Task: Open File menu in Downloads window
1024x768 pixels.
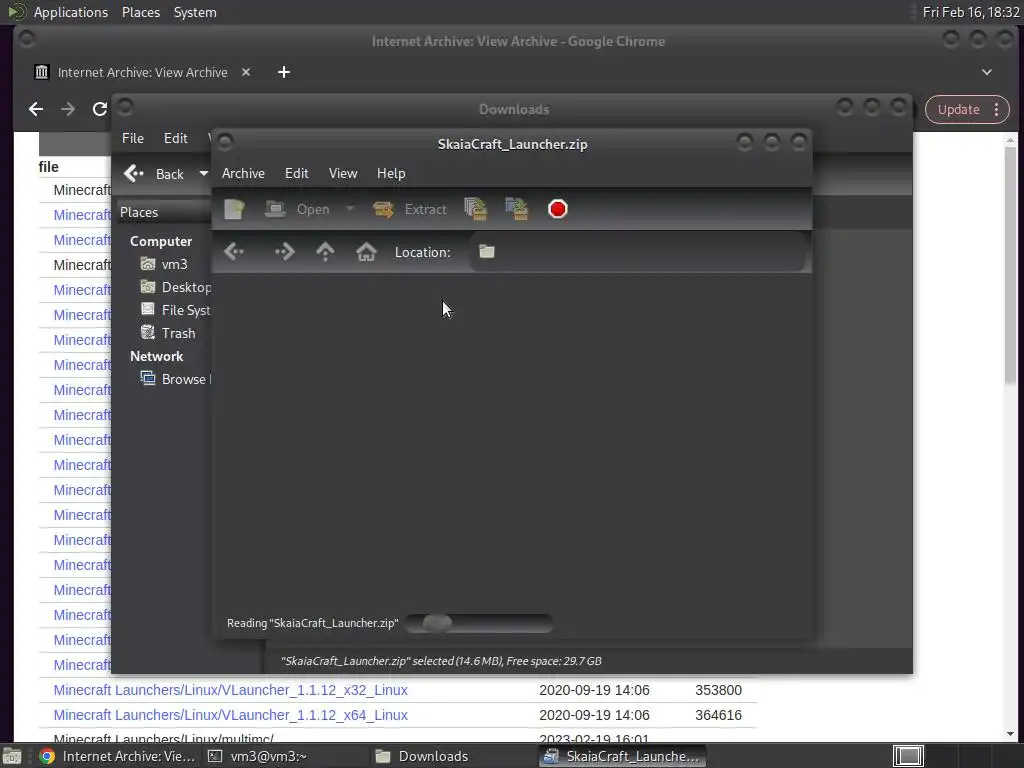Action: pyautogui.click(x=133, y=138)
